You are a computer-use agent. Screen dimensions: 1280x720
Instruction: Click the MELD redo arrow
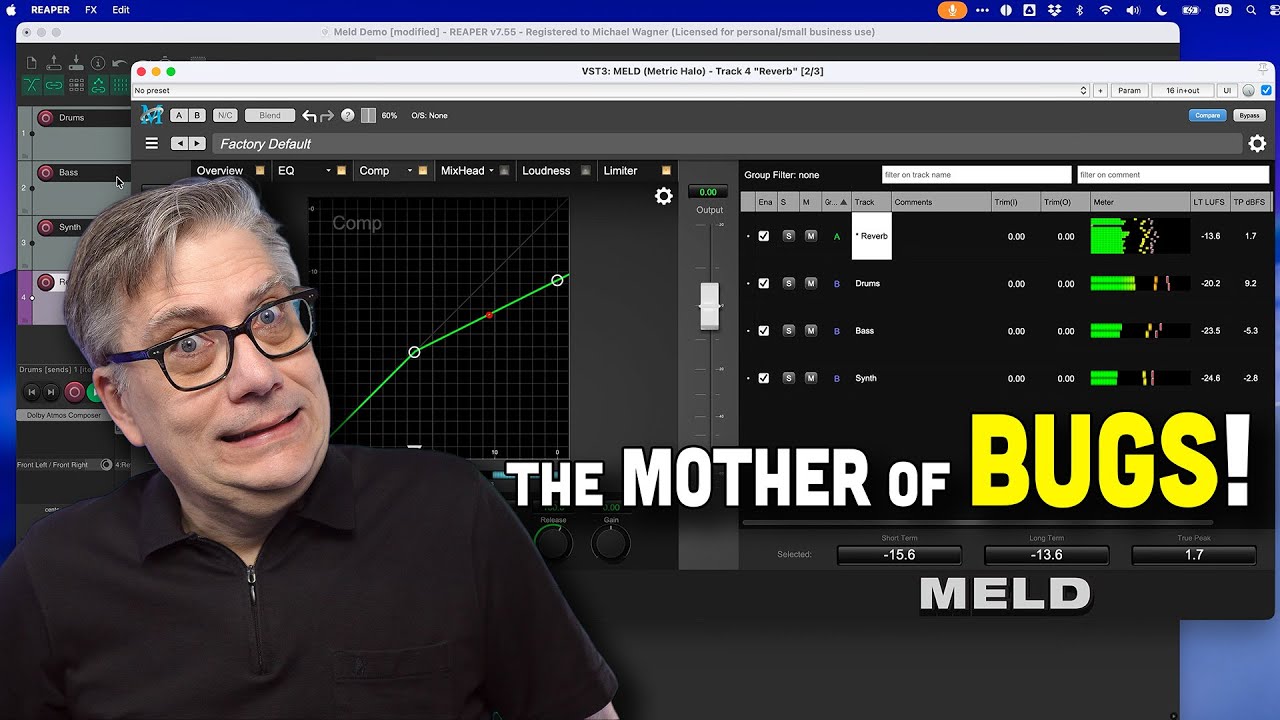[327, 116]
